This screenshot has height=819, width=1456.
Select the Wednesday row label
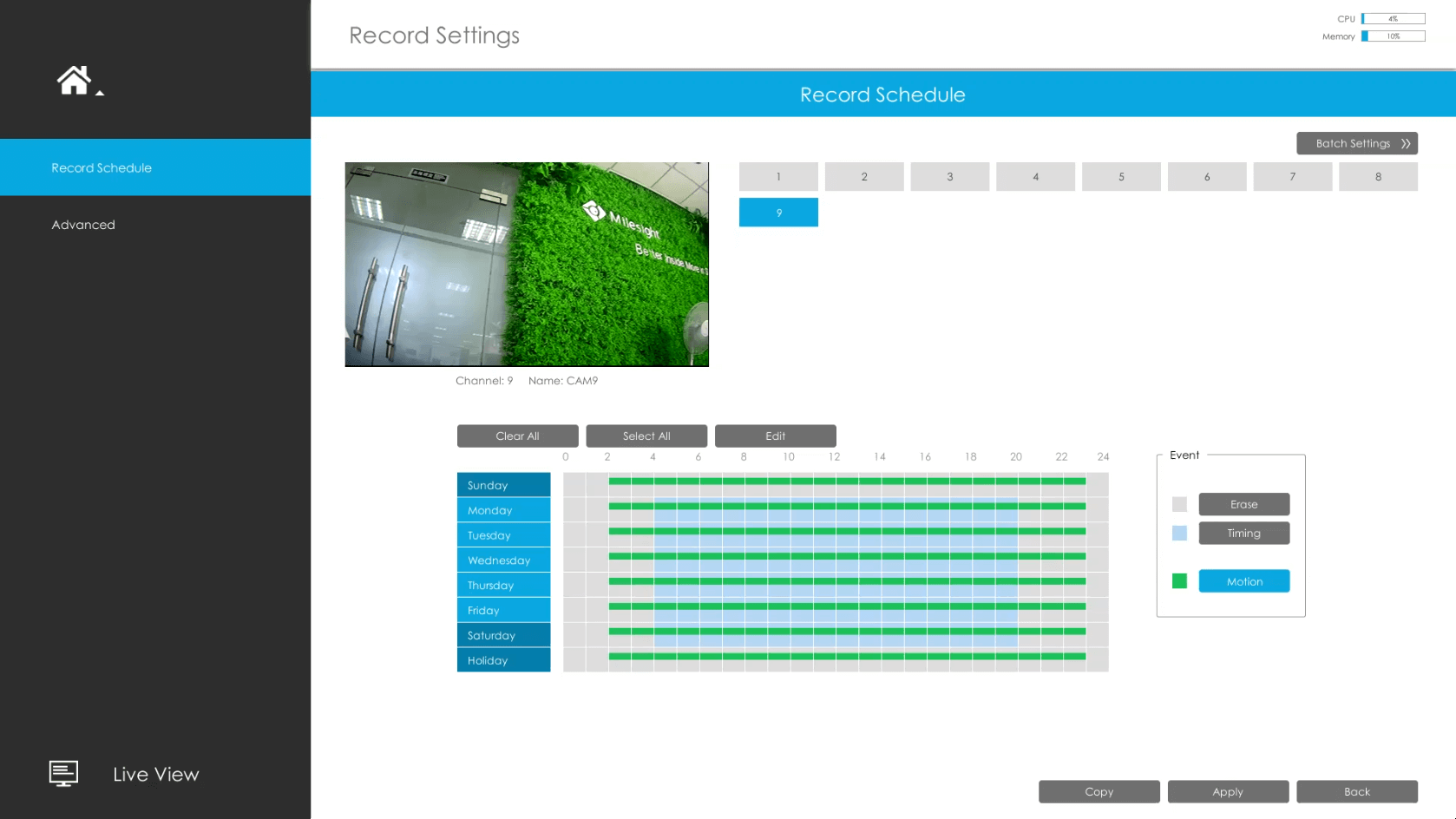click(503, 560)
